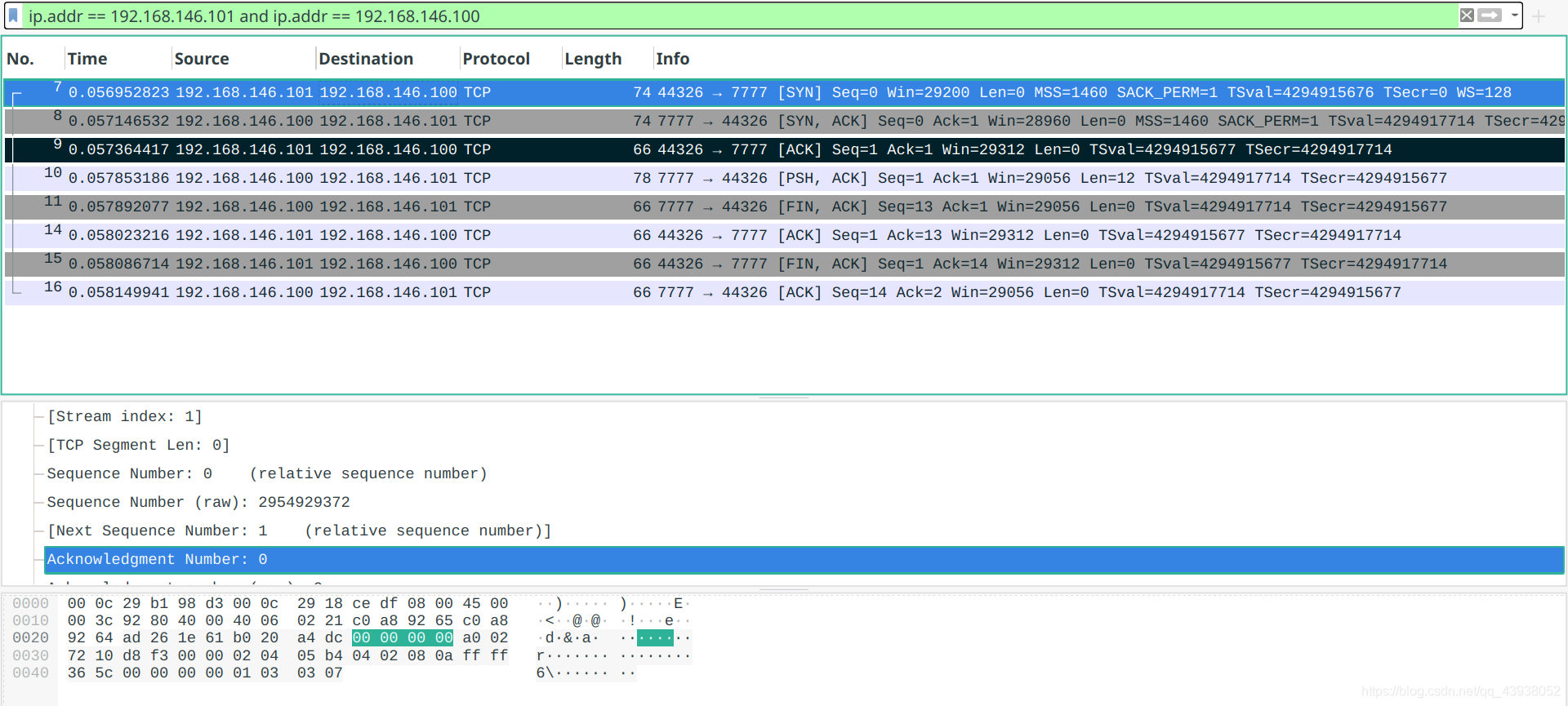
Task: Sort packets by the Time column header
Action: point(87,59)
